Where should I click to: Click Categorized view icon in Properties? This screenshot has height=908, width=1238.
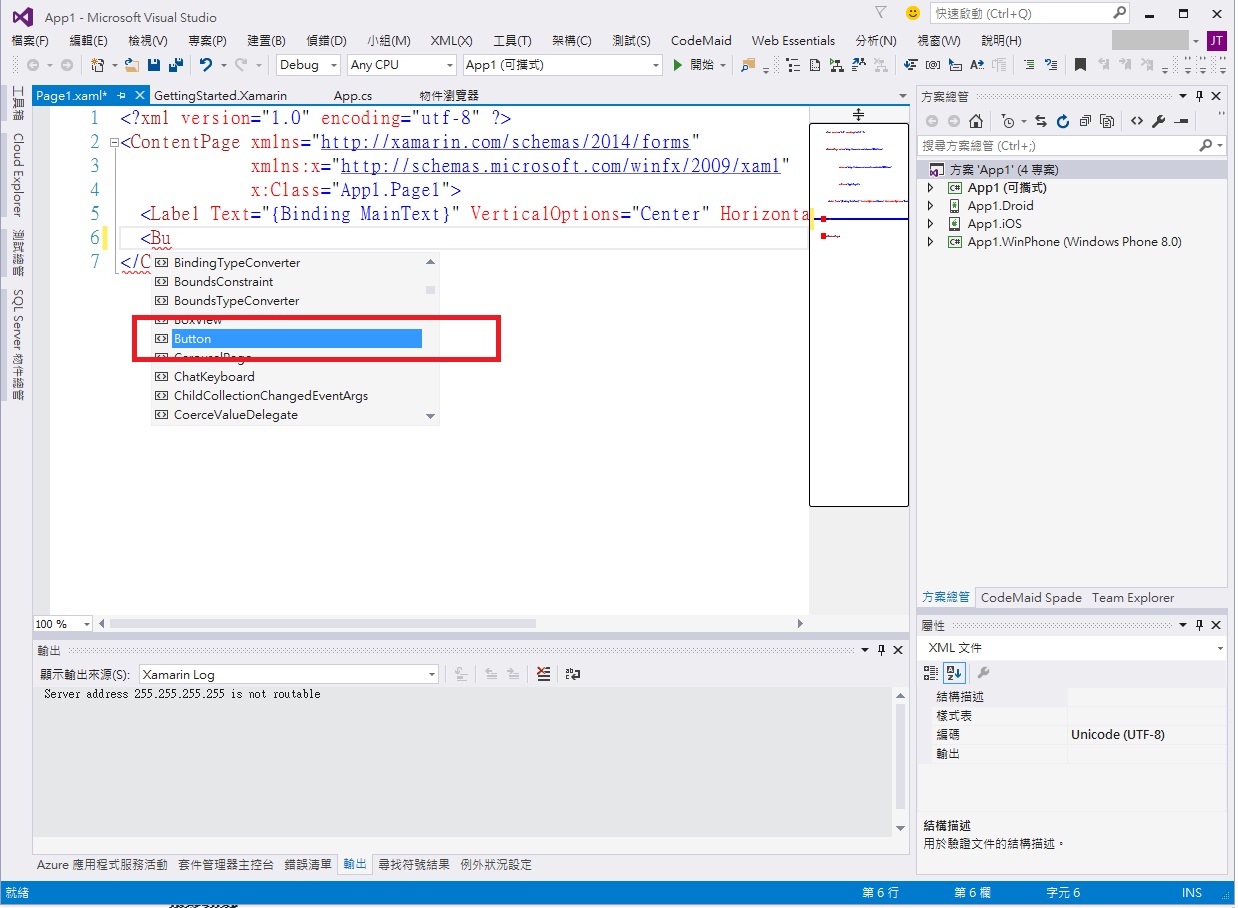tap(931, 673)
